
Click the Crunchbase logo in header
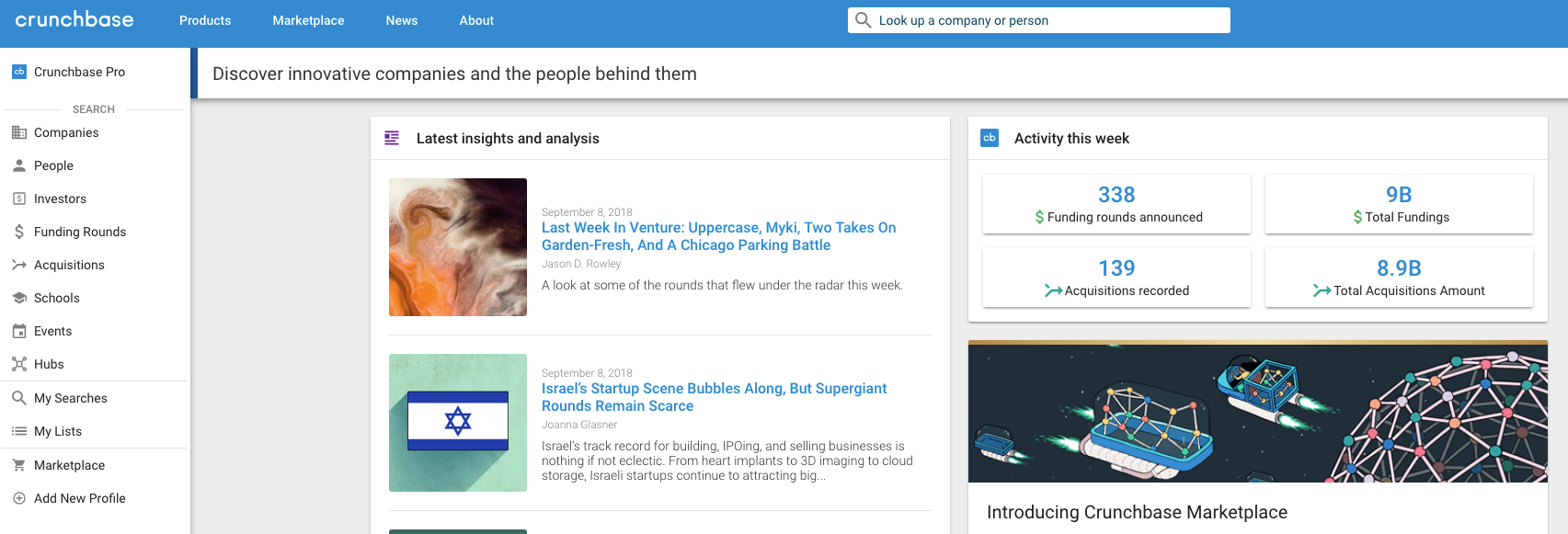(x=74, y=19)
